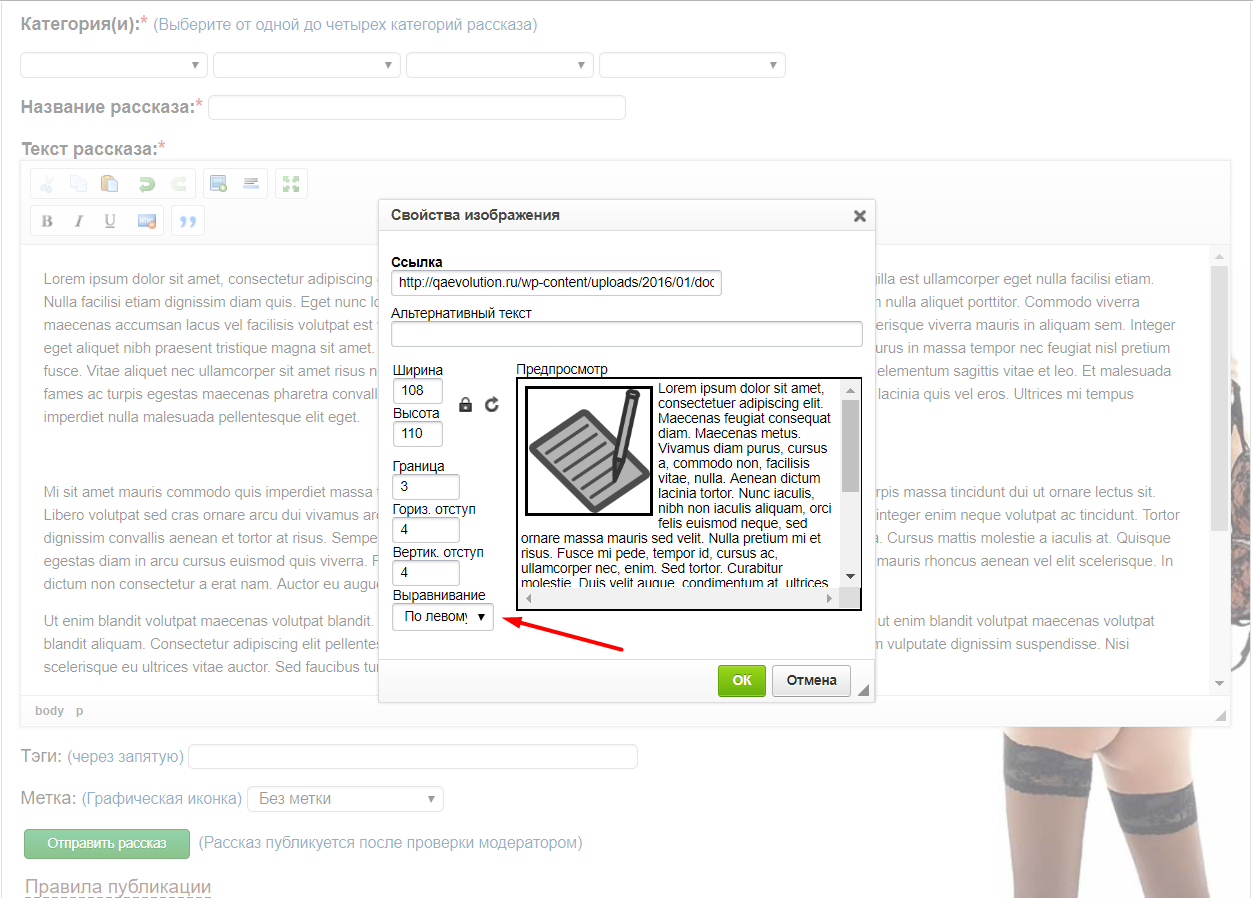Click the horizontal line toolbar icon

(251, 184)
